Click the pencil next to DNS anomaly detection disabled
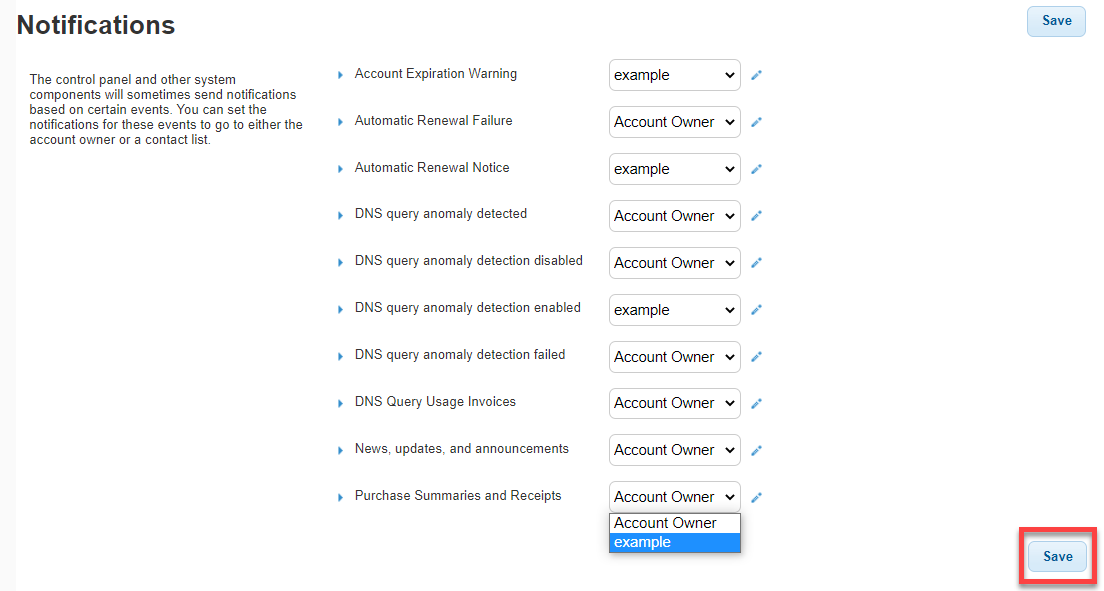The width and height of the screenshot is (1104, 591). [x=757, y=263]
